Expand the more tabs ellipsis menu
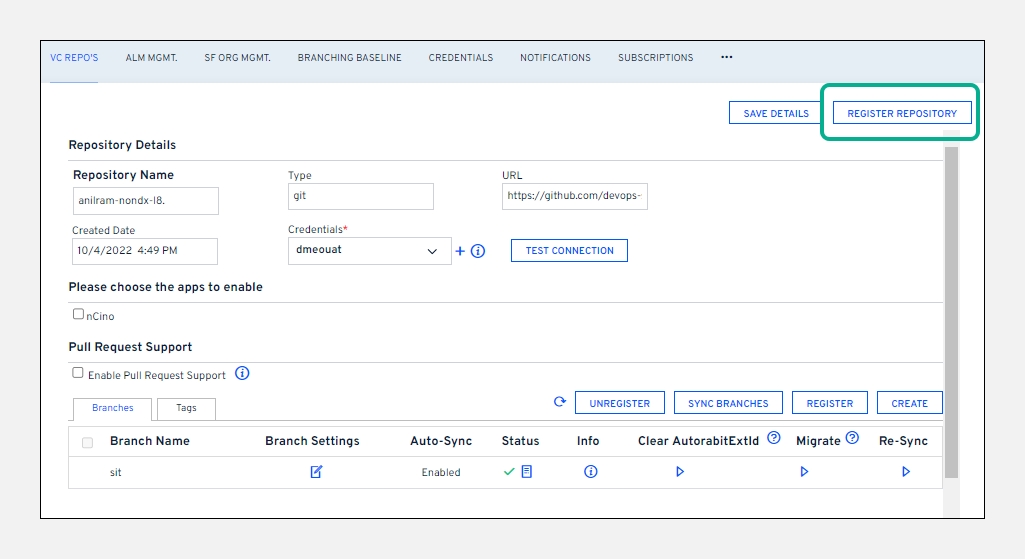Screen dimensions: 1025x559 coord(726,57)
